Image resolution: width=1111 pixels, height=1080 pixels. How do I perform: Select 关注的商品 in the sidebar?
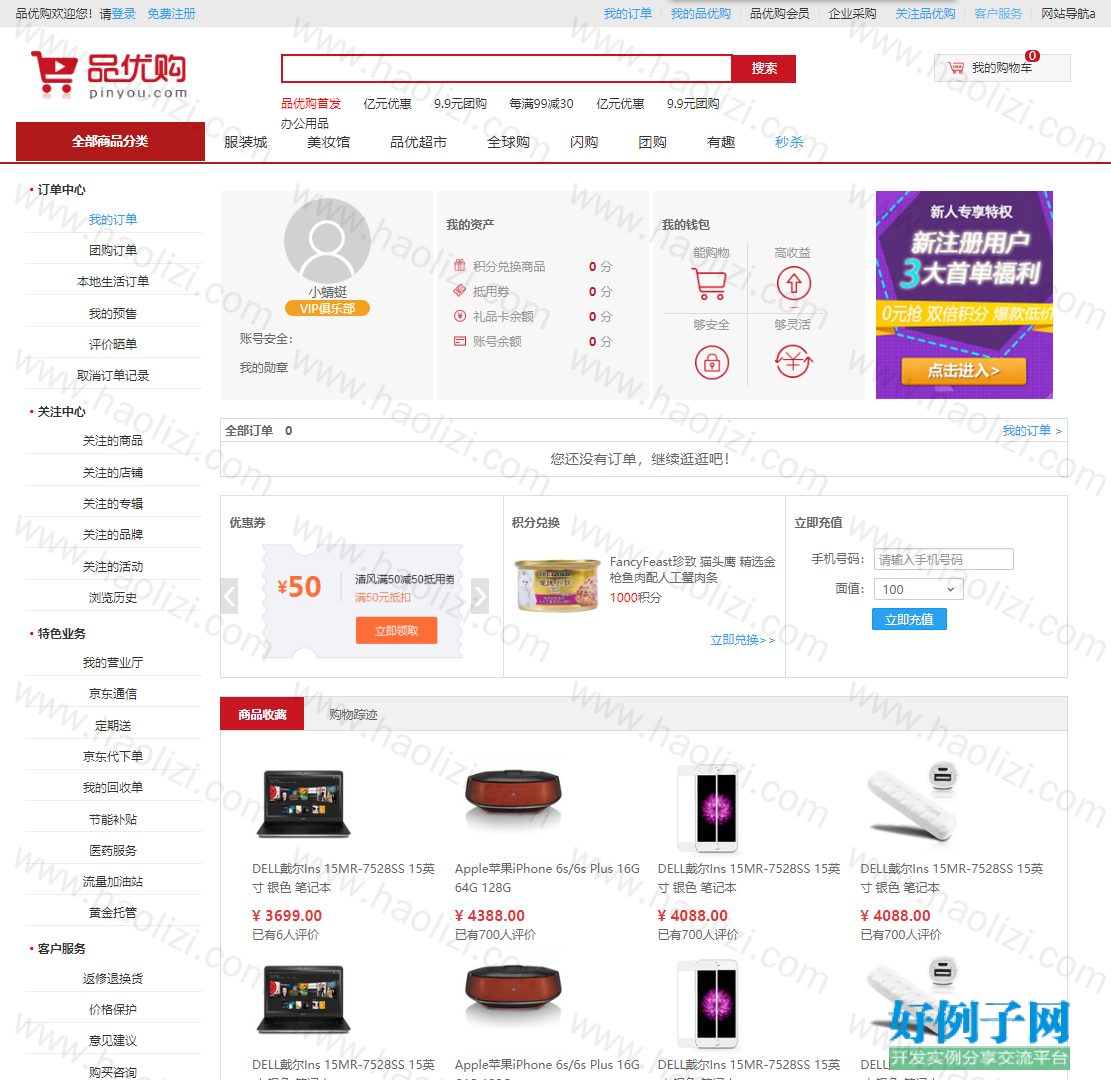[x=113, y=441]
